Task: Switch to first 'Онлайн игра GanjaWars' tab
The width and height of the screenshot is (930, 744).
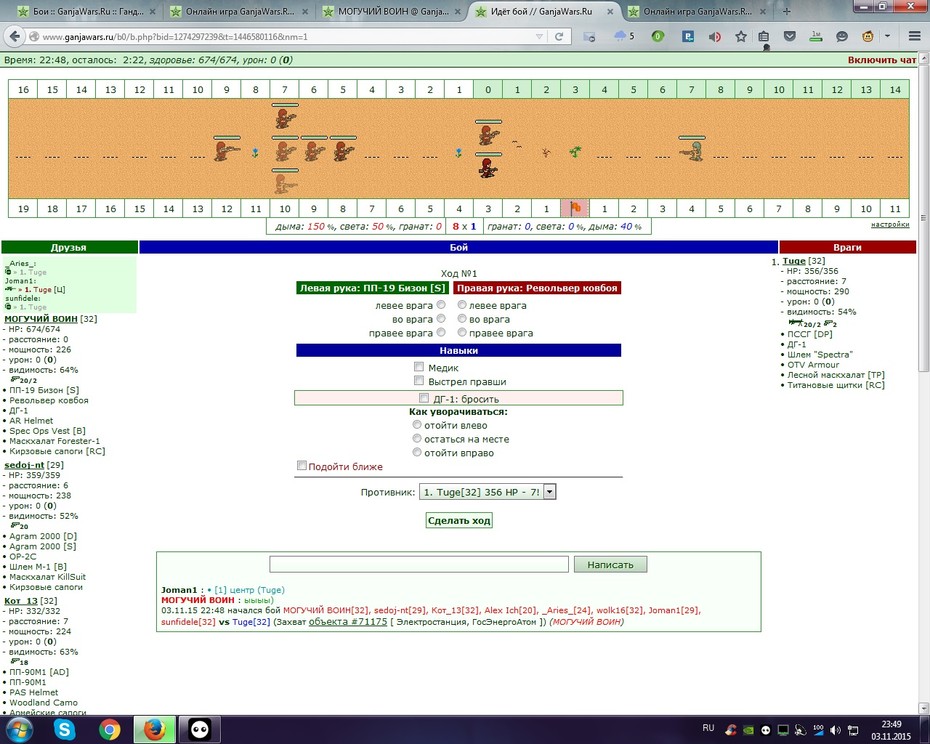Action: [239, 11]
